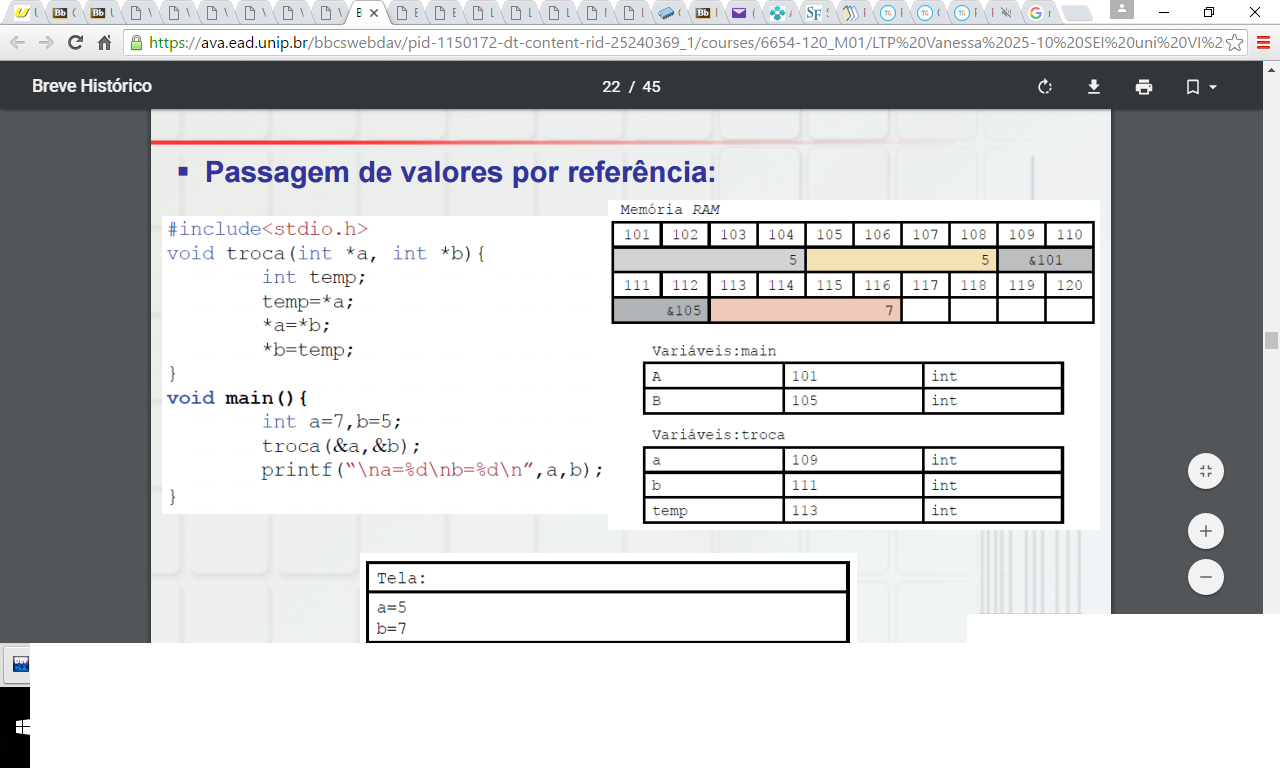1280x768 pixels.
Task: Open a new browser tab
Action: coord(1076,13)
